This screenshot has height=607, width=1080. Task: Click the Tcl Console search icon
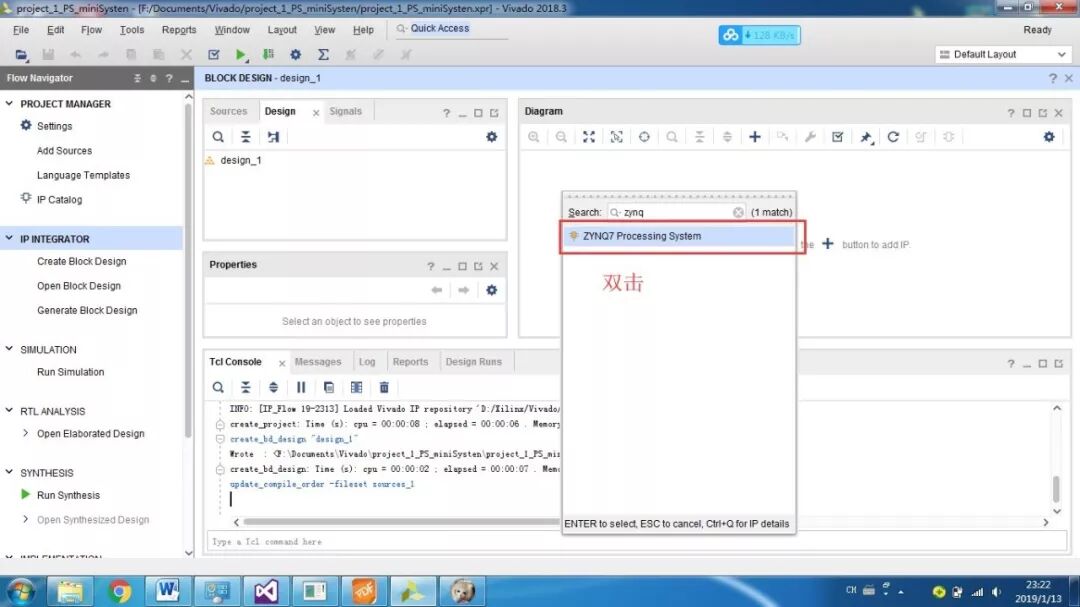[x=218, y=387]
